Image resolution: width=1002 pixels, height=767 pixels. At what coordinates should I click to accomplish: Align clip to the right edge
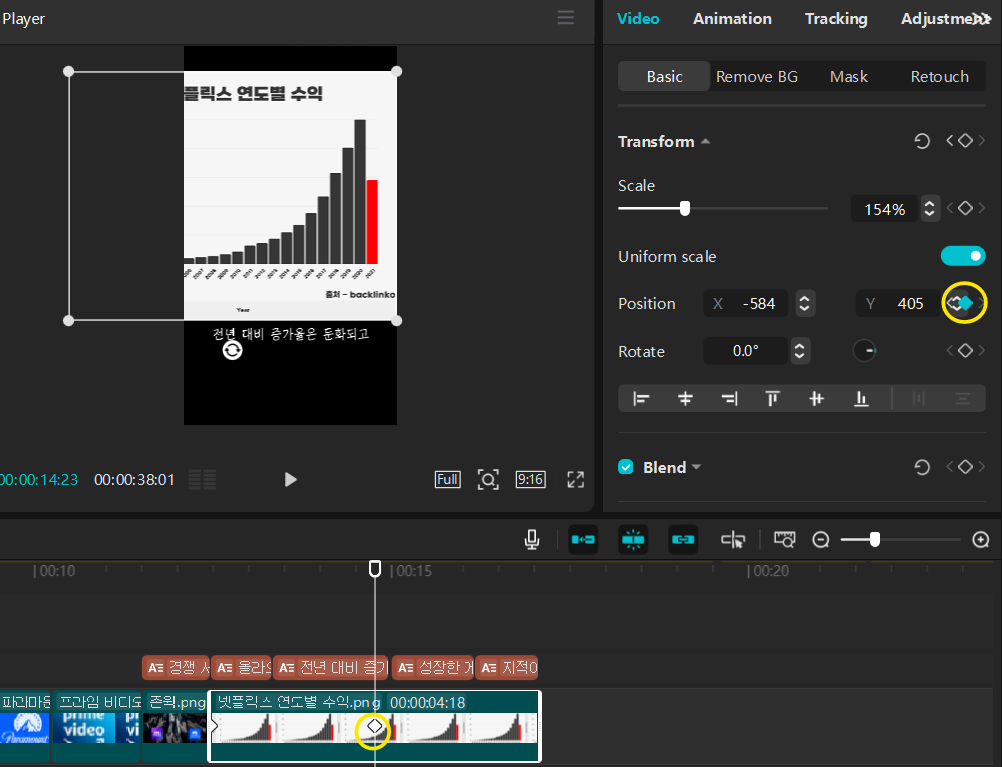pos(729,399)
